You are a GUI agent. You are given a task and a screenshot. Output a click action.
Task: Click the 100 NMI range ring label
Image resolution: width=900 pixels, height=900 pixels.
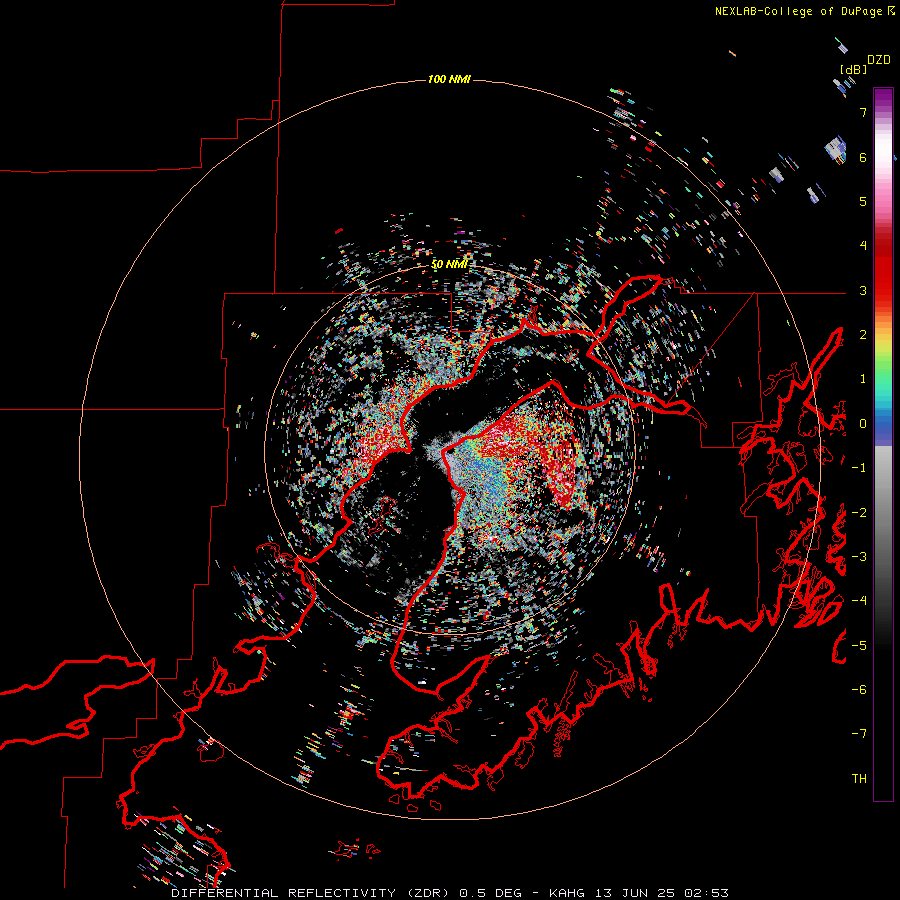pos(449,79)
